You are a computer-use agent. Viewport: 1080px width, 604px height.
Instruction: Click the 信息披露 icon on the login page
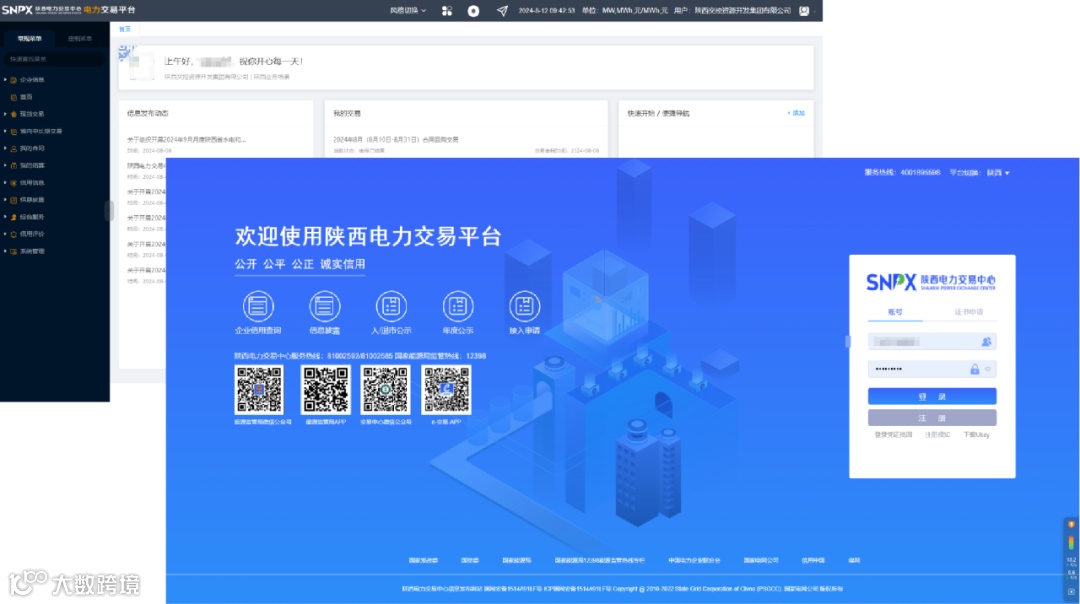324,306
